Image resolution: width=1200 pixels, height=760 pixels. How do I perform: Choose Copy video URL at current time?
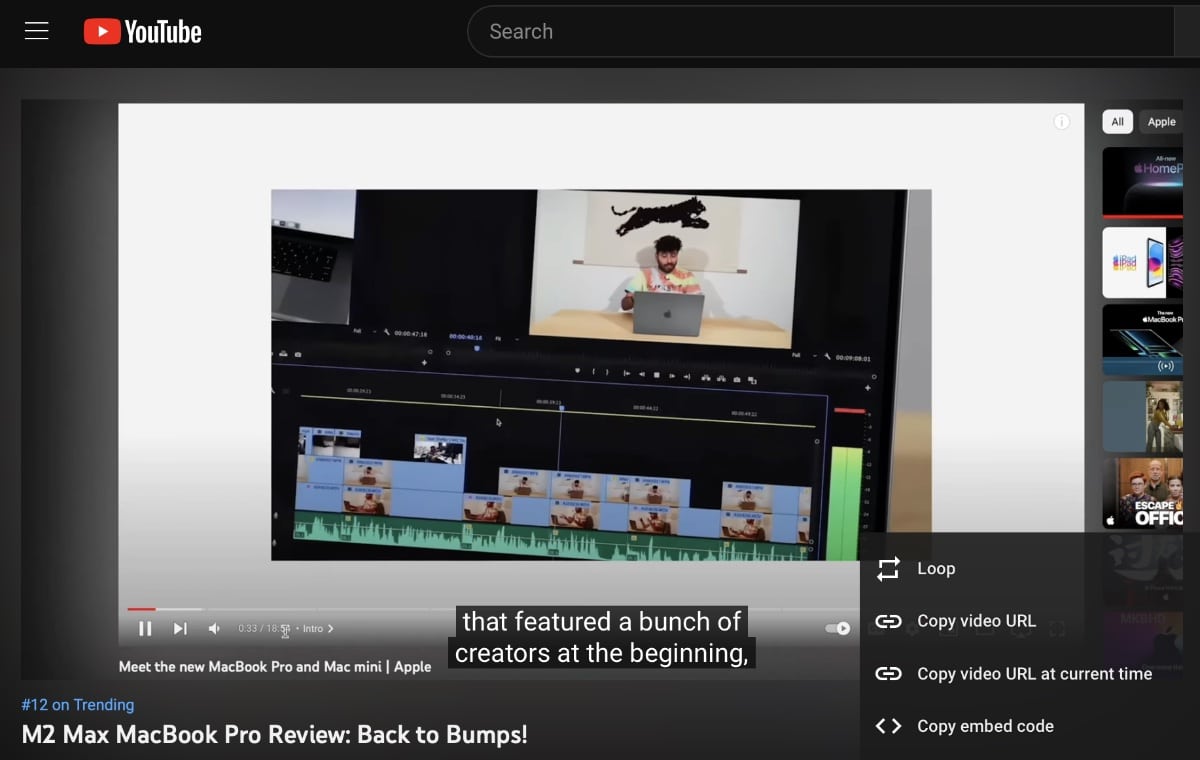click(x=1034, y=674)
